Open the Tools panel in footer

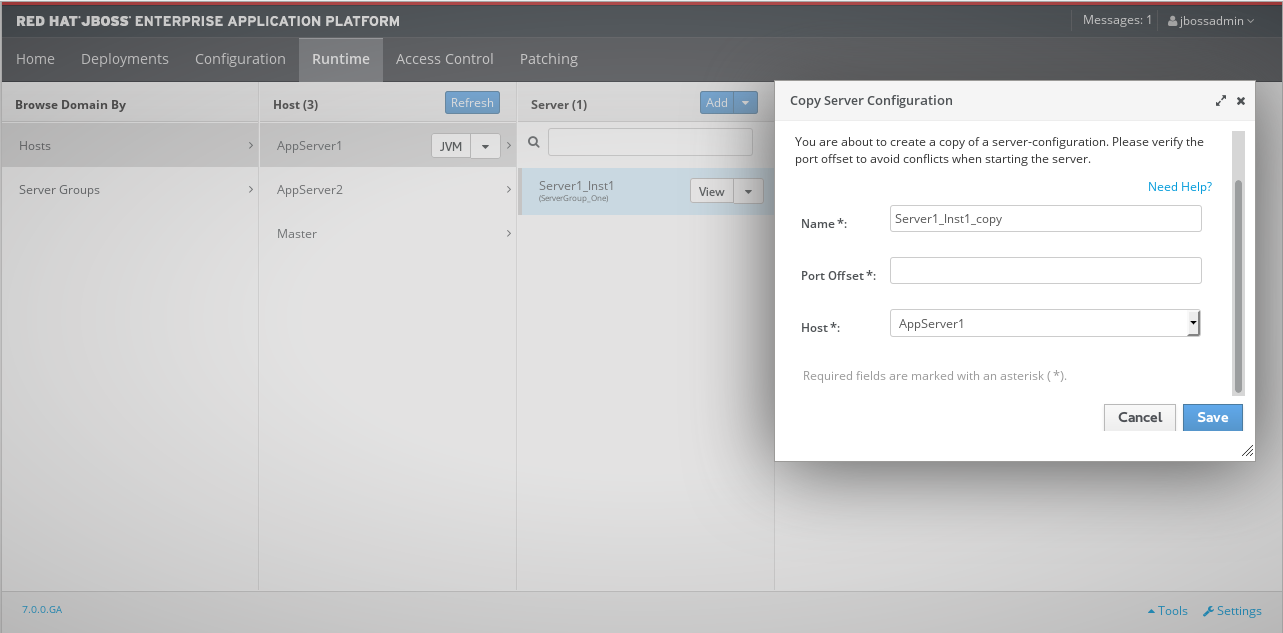1167,611
